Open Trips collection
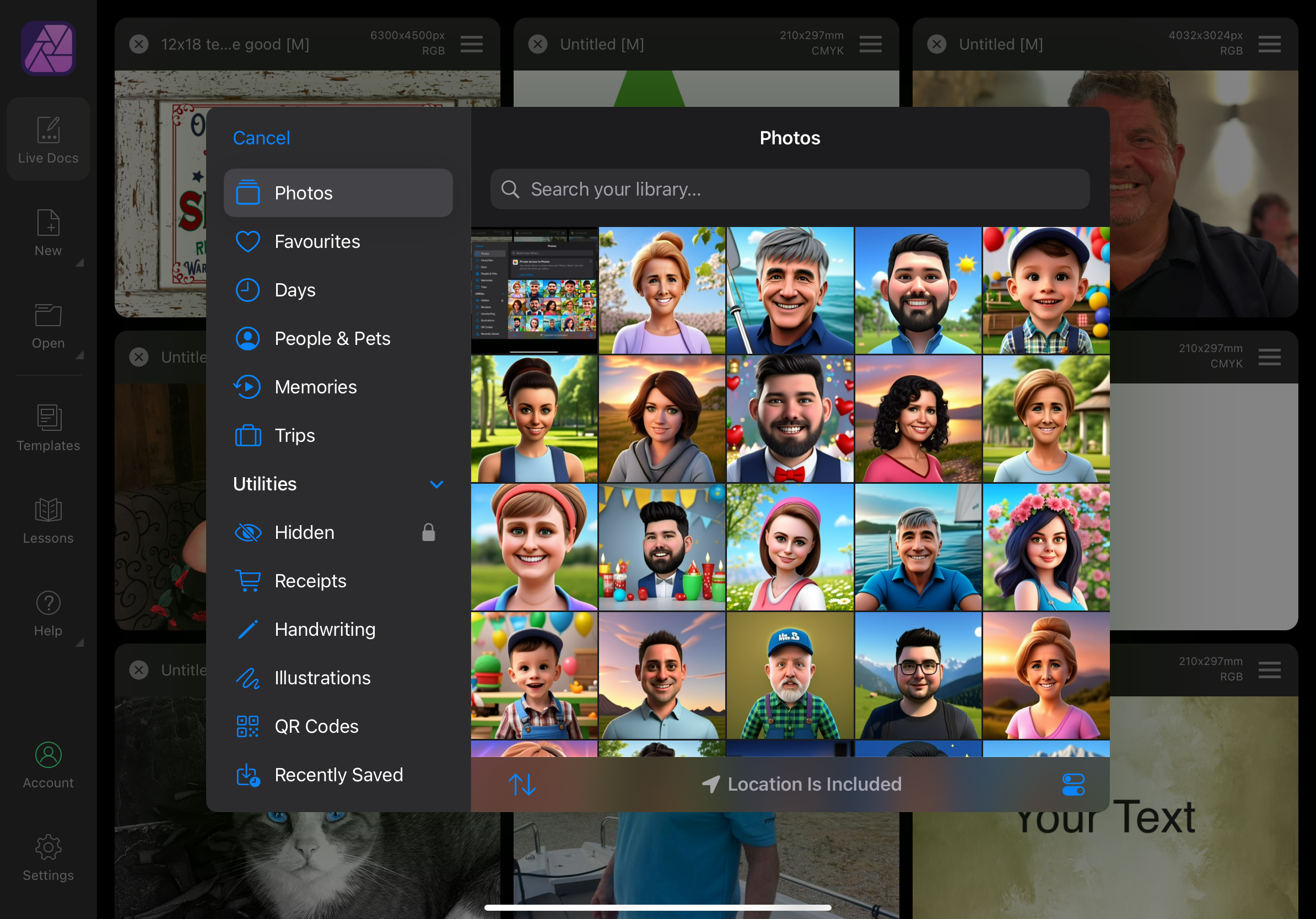This screenshot has width=1316, height=919. pos(338,435)
